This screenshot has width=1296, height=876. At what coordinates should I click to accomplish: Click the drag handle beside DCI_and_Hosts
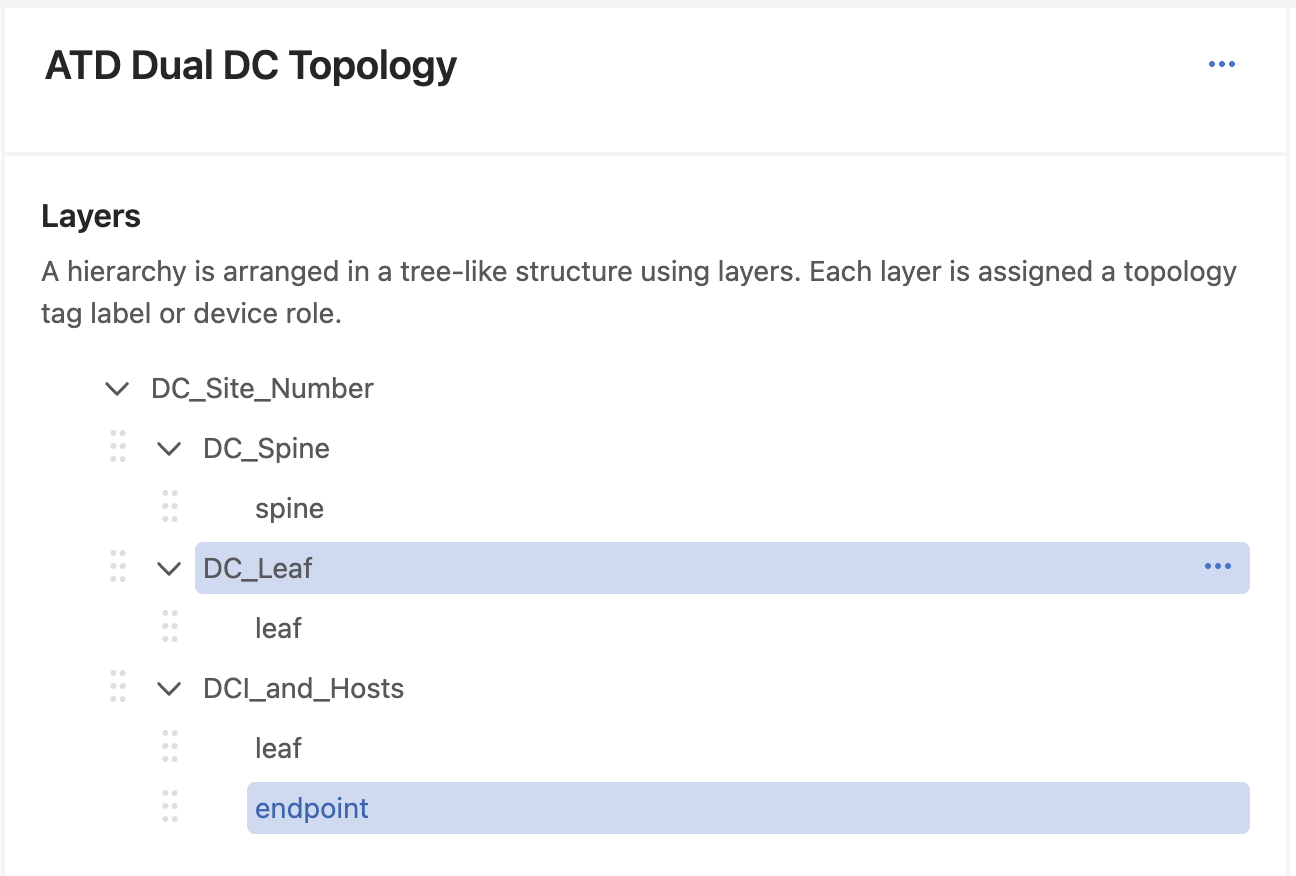[x=118, y=686]
